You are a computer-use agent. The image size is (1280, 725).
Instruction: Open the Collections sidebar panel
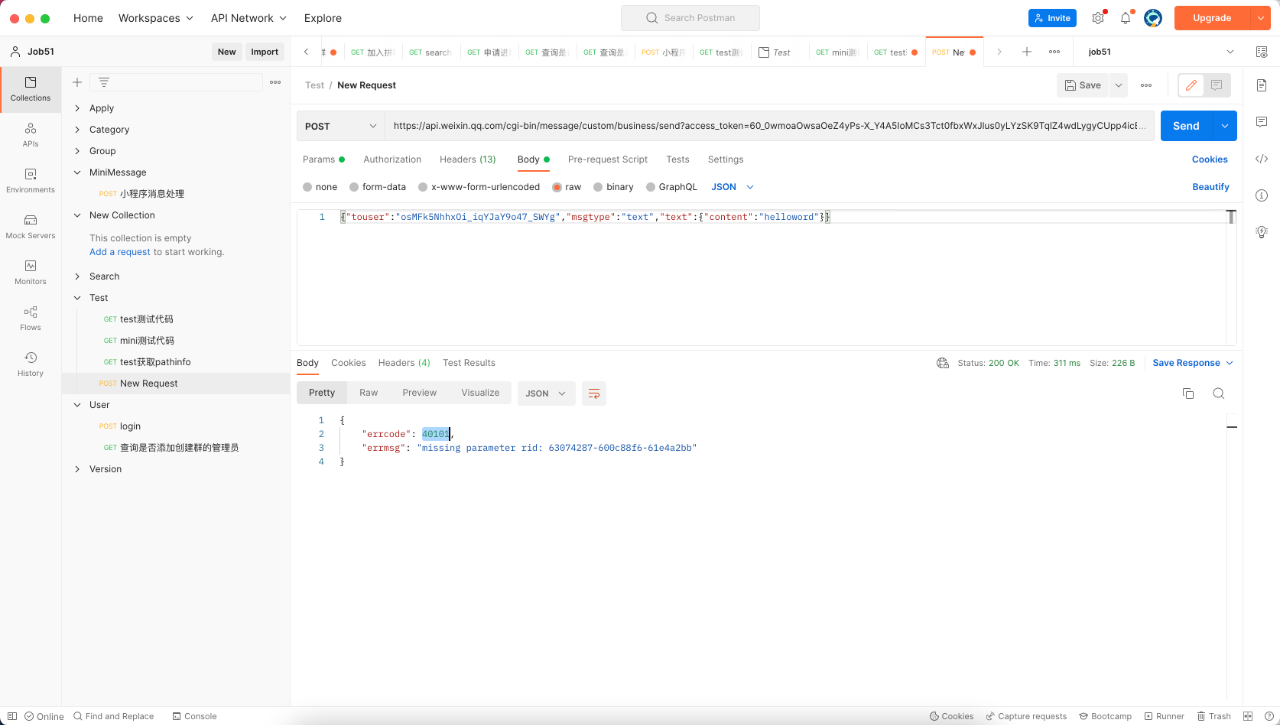click(x=30, y=89)
